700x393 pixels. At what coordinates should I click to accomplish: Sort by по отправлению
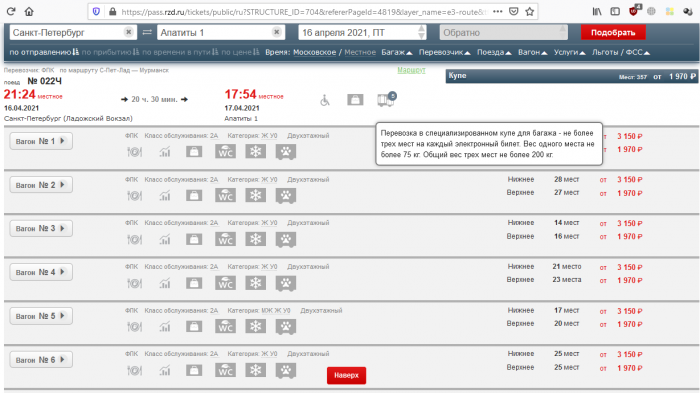coord(44,52)
